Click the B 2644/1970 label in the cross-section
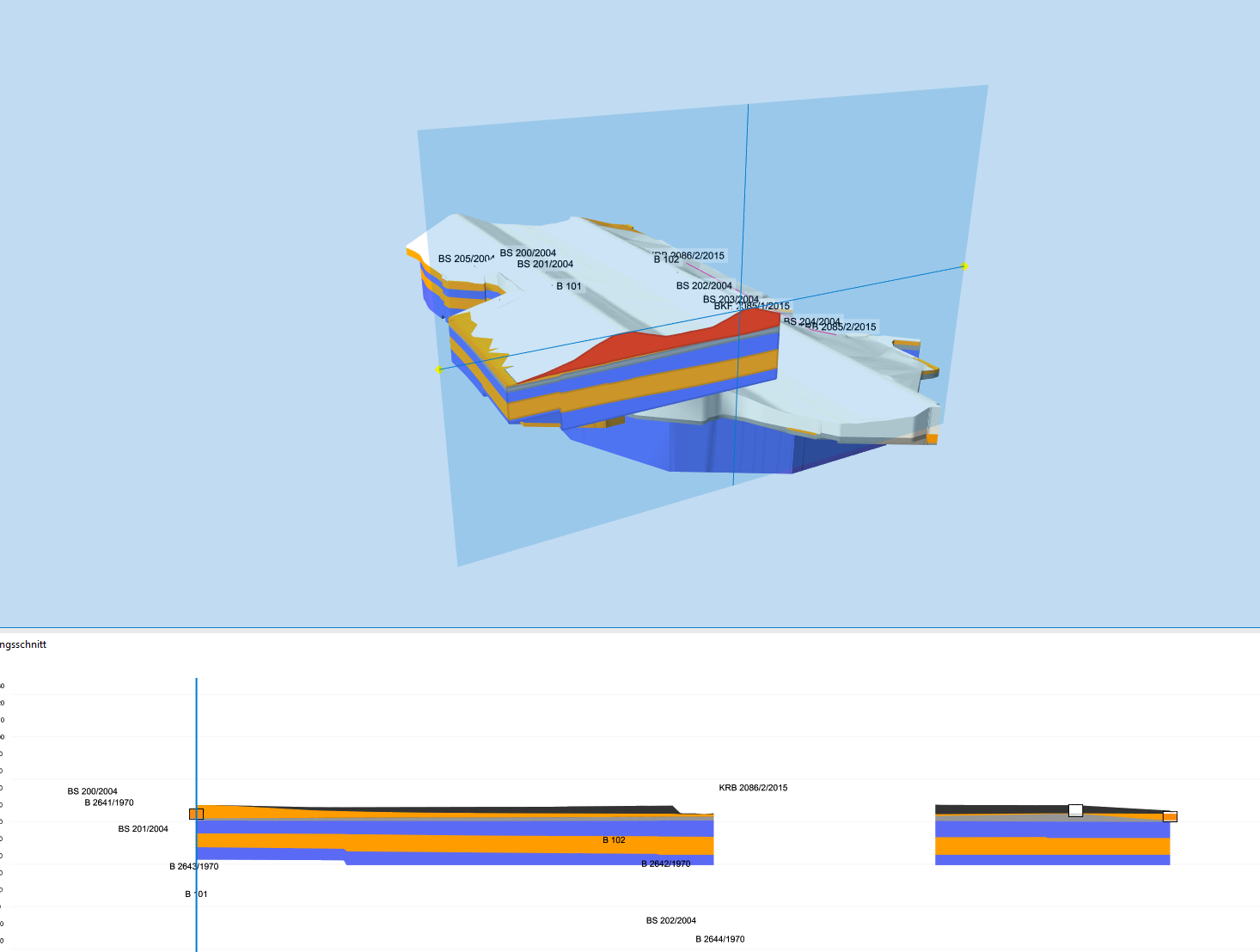This screenshot has height=952, width=1260. coord(720,939)
